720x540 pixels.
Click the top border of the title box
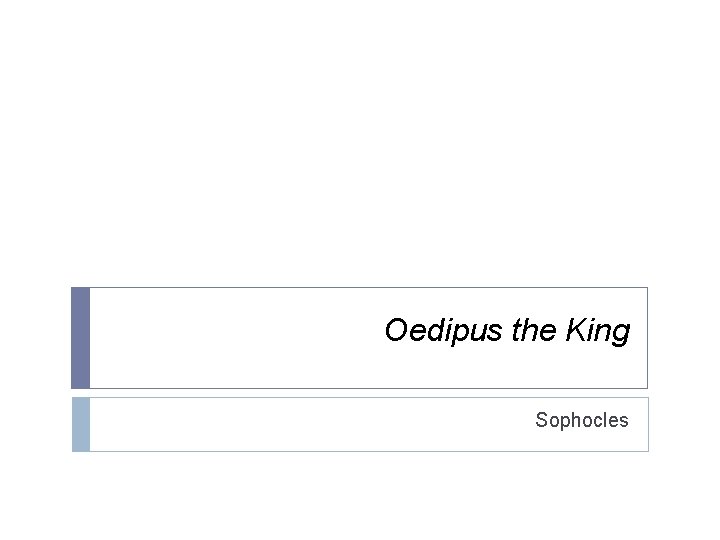pyautogui.click(x=360, y=288)
